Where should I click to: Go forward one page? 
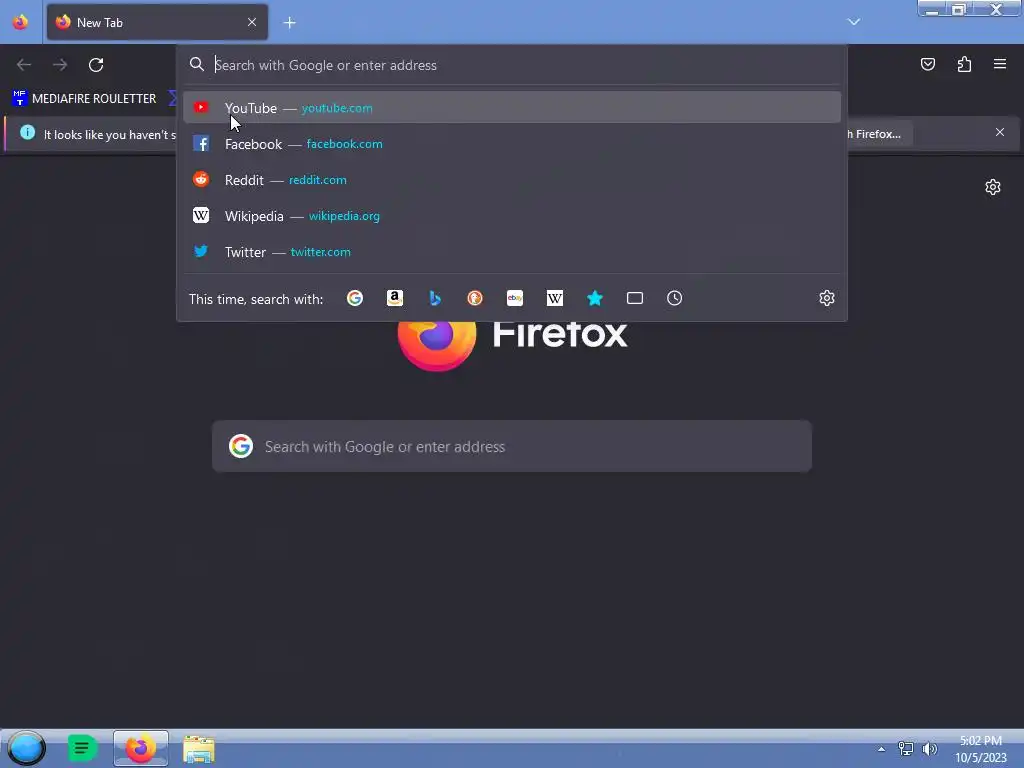60,65
